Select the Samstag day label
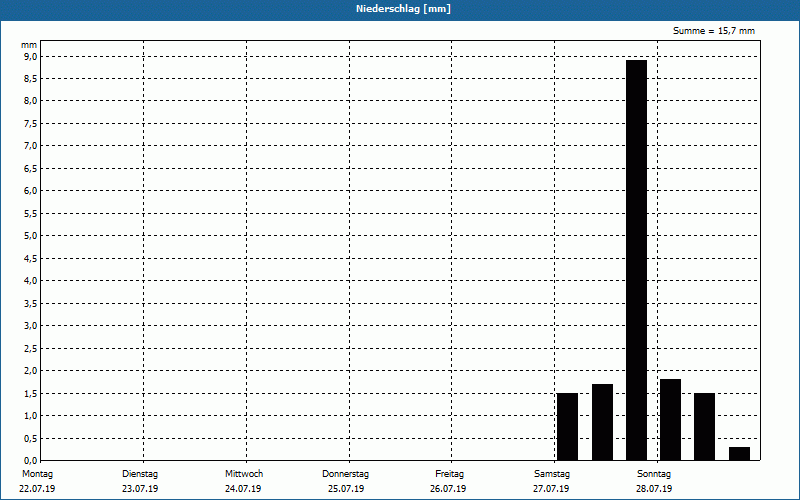800x500 pixels. pos(552,474)
